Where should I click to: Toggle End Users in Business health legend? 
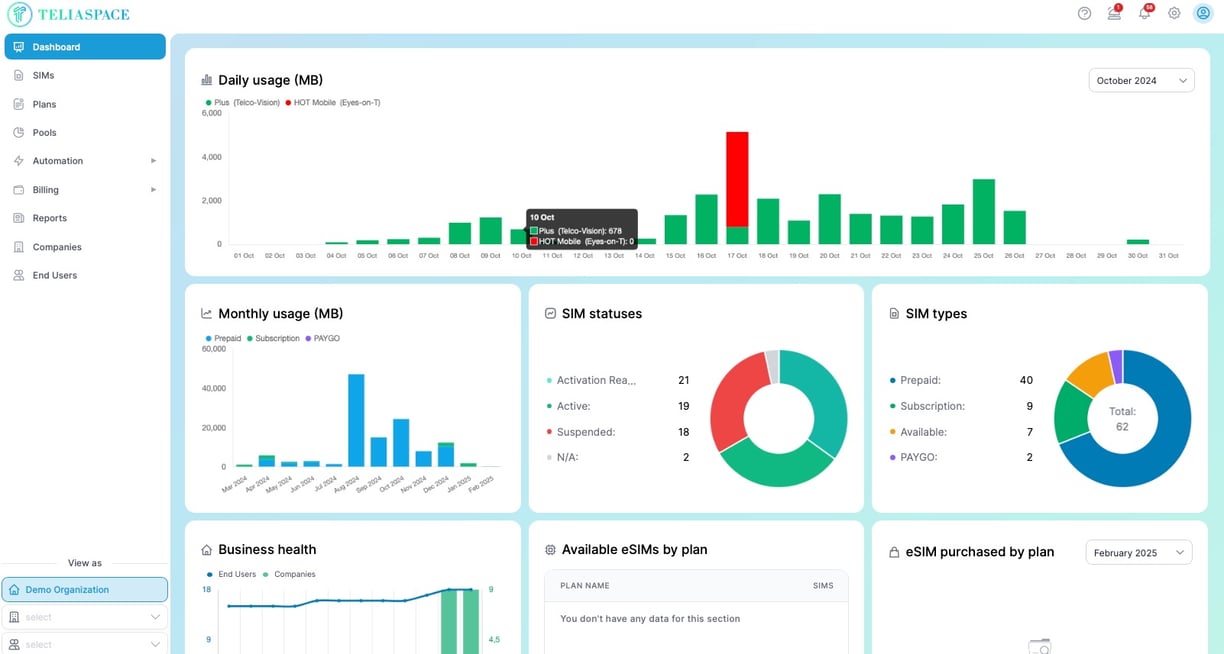232,574
